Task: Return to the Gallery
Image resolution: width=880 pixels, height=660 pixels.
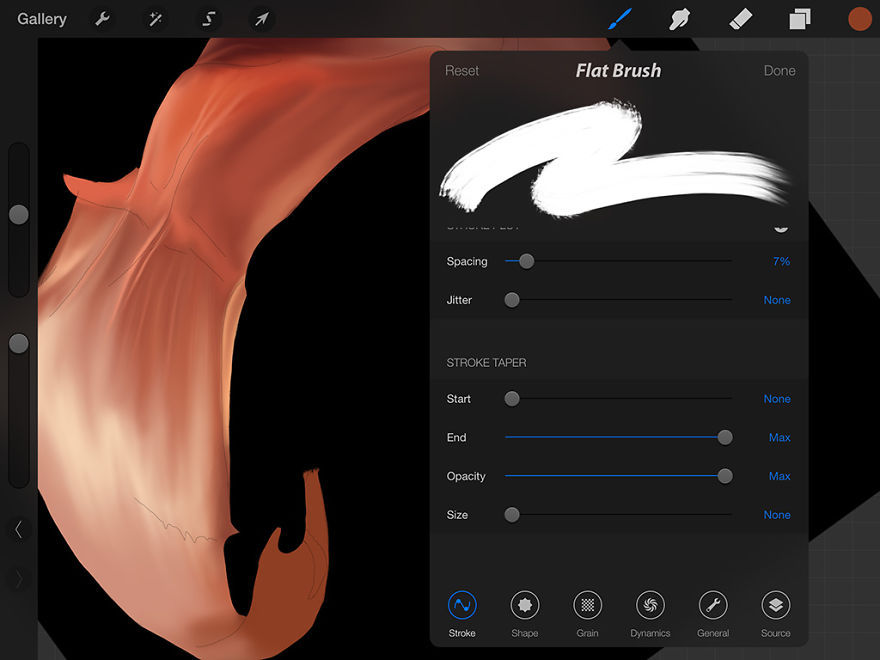Action: tap(41, 18)
